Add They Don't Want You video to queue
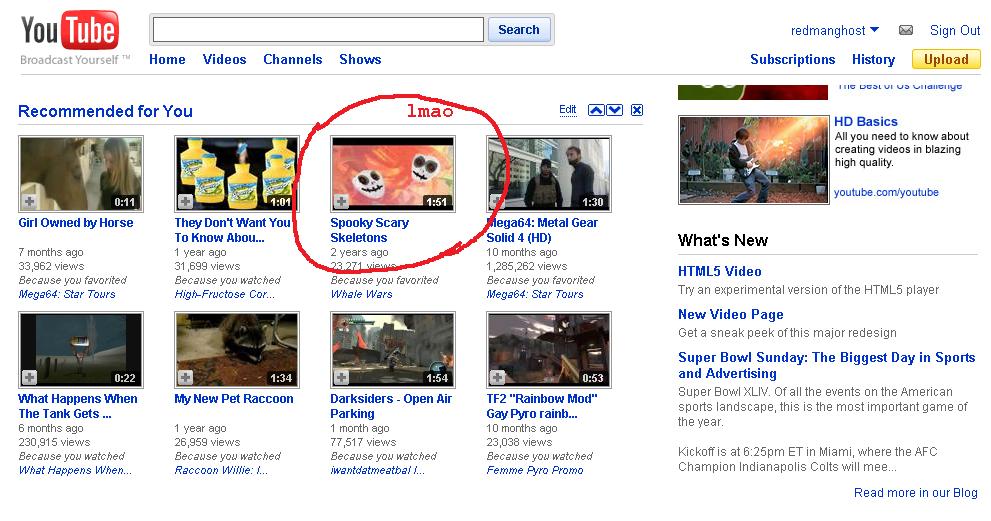The image size is (991, 521). 185,202
